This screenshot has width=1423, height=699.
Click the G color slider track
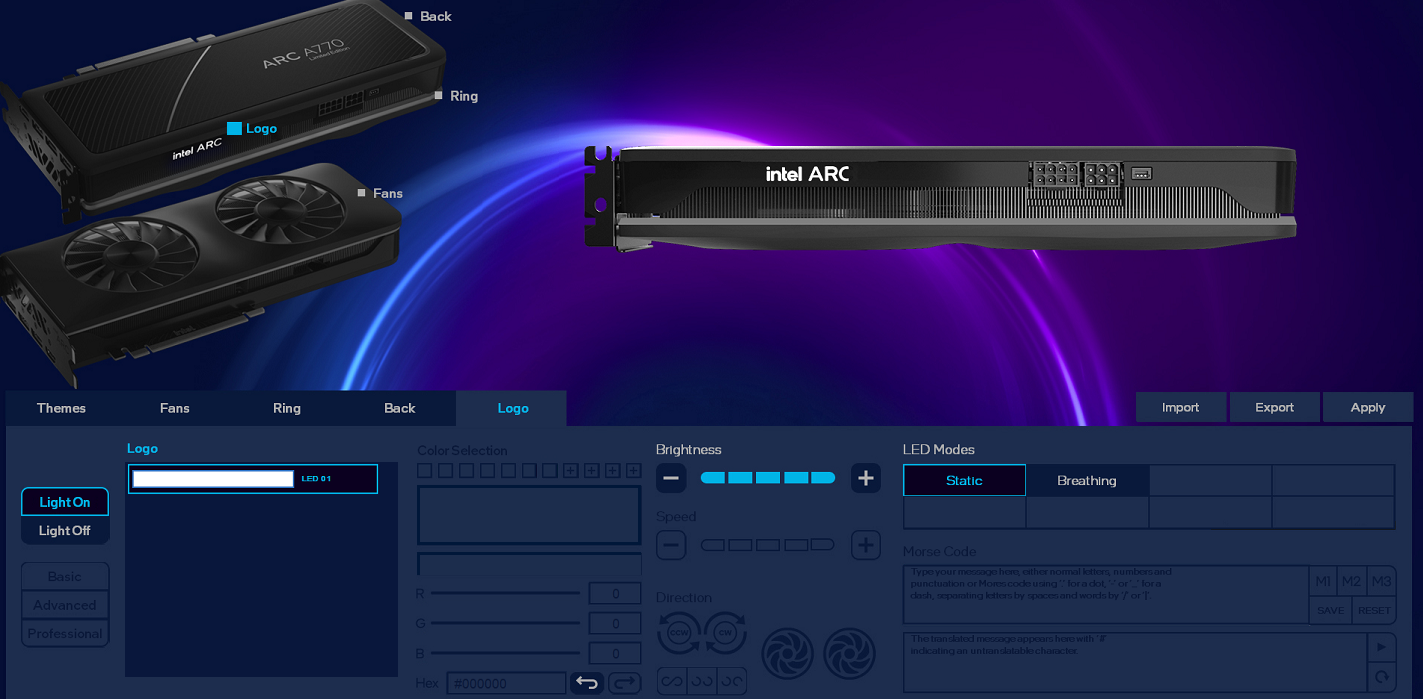[x=505, y=623]
